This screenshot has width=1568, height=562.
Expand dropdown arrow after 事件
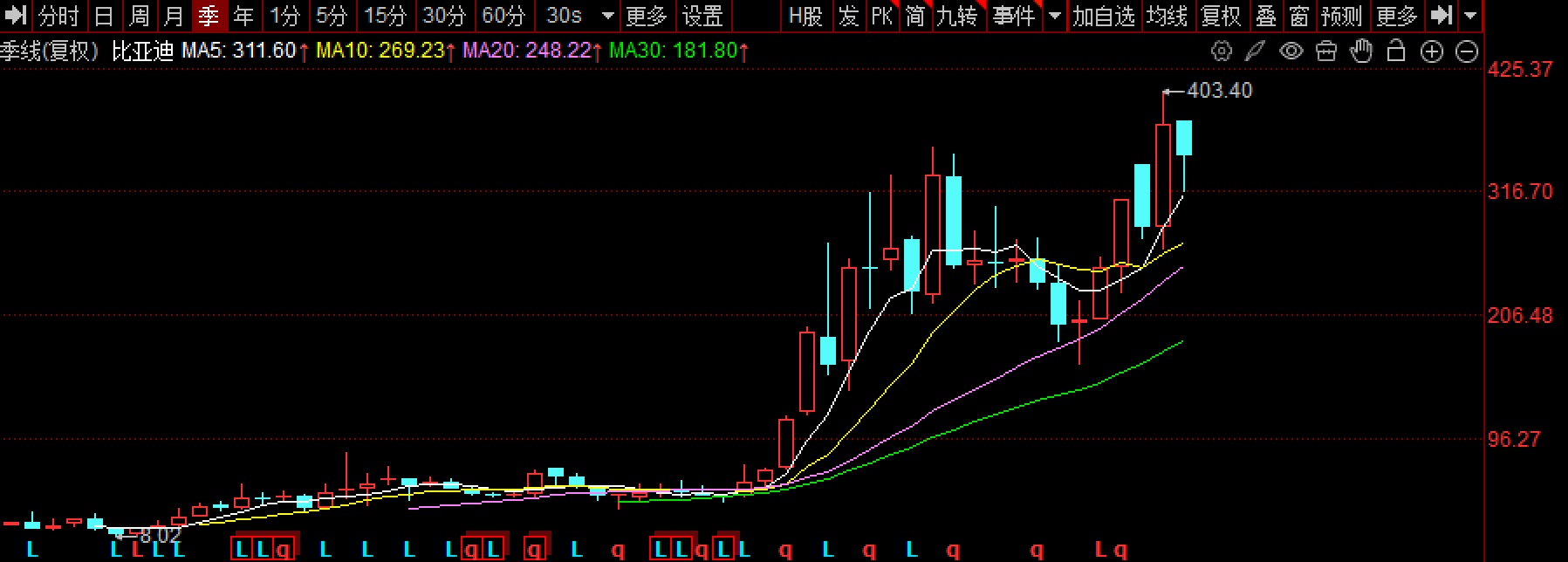1055,16
